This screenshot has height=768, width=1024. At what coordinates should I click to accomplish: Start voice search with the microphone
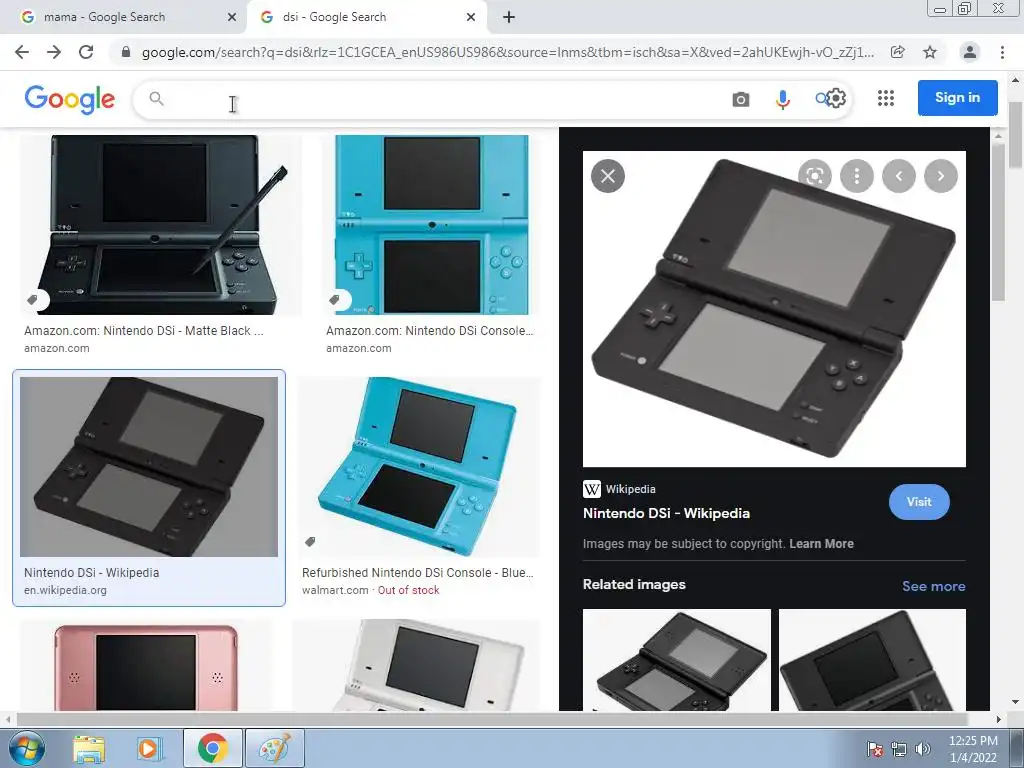782,99
